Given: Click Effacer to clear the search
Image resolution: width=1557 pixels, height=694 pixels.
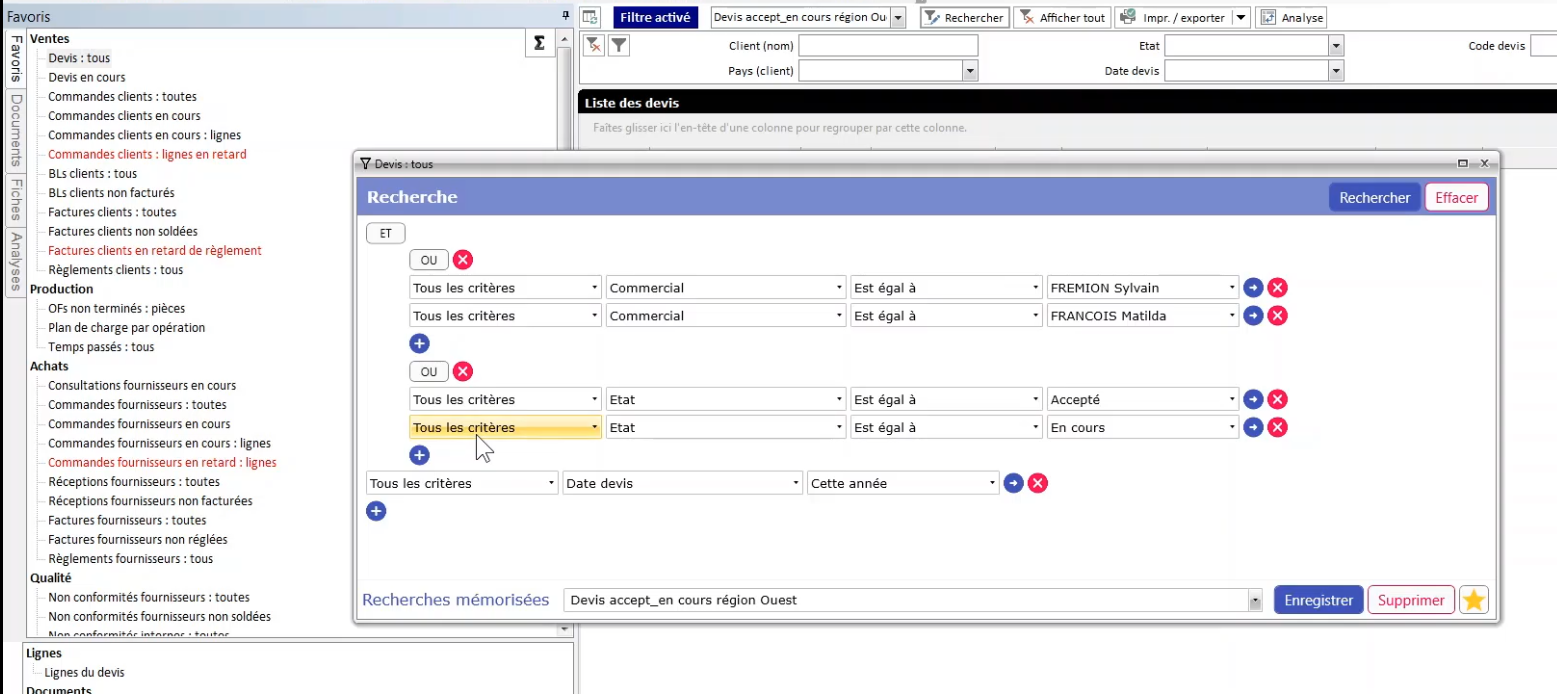Looking at the screenshot, I should 1456,198.
